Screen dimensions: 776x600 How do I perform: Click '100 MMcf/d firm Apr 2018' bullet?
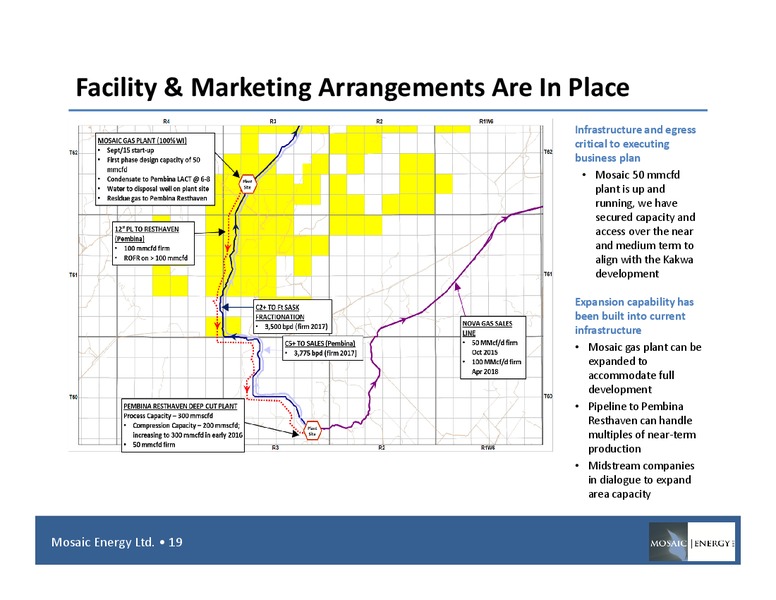coord(496,366)
